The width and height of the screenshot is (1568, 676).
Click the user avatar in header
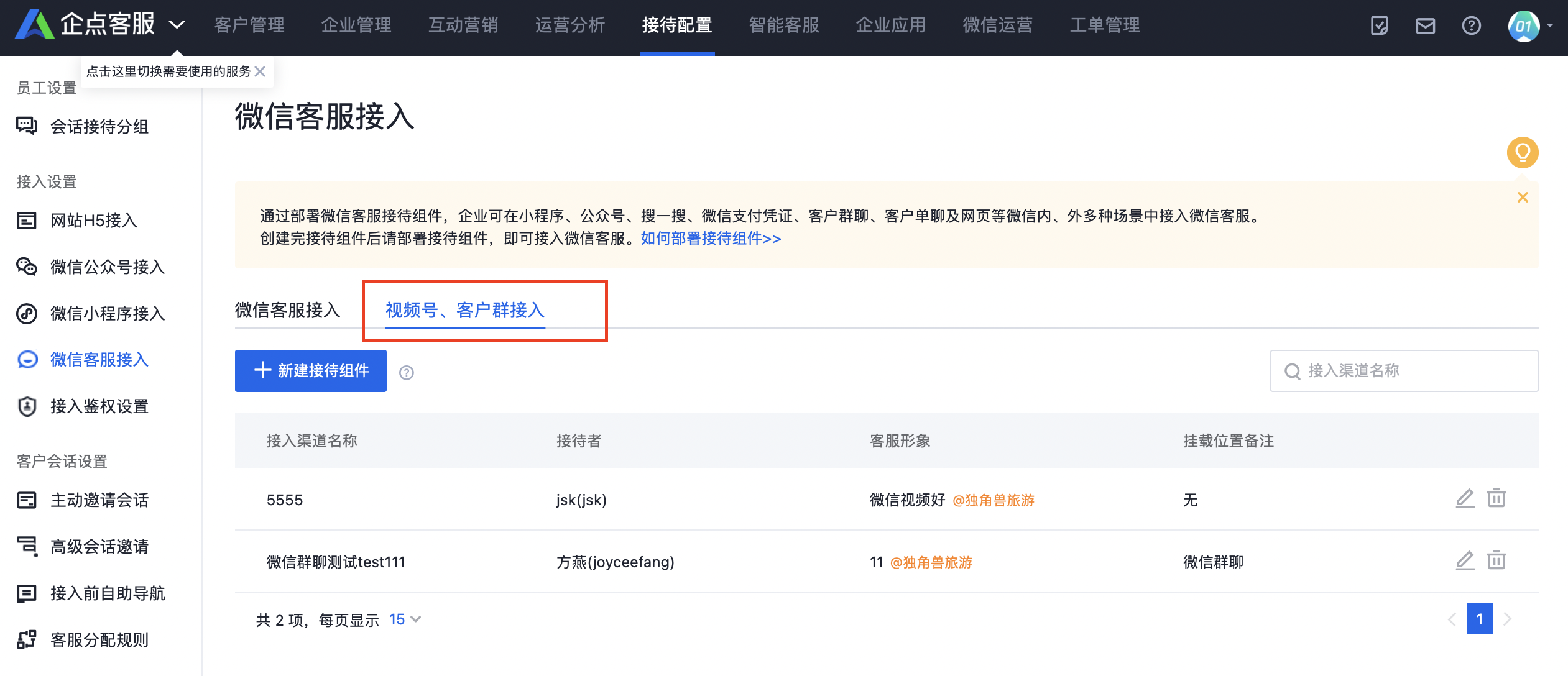(x=1524, y=26)
